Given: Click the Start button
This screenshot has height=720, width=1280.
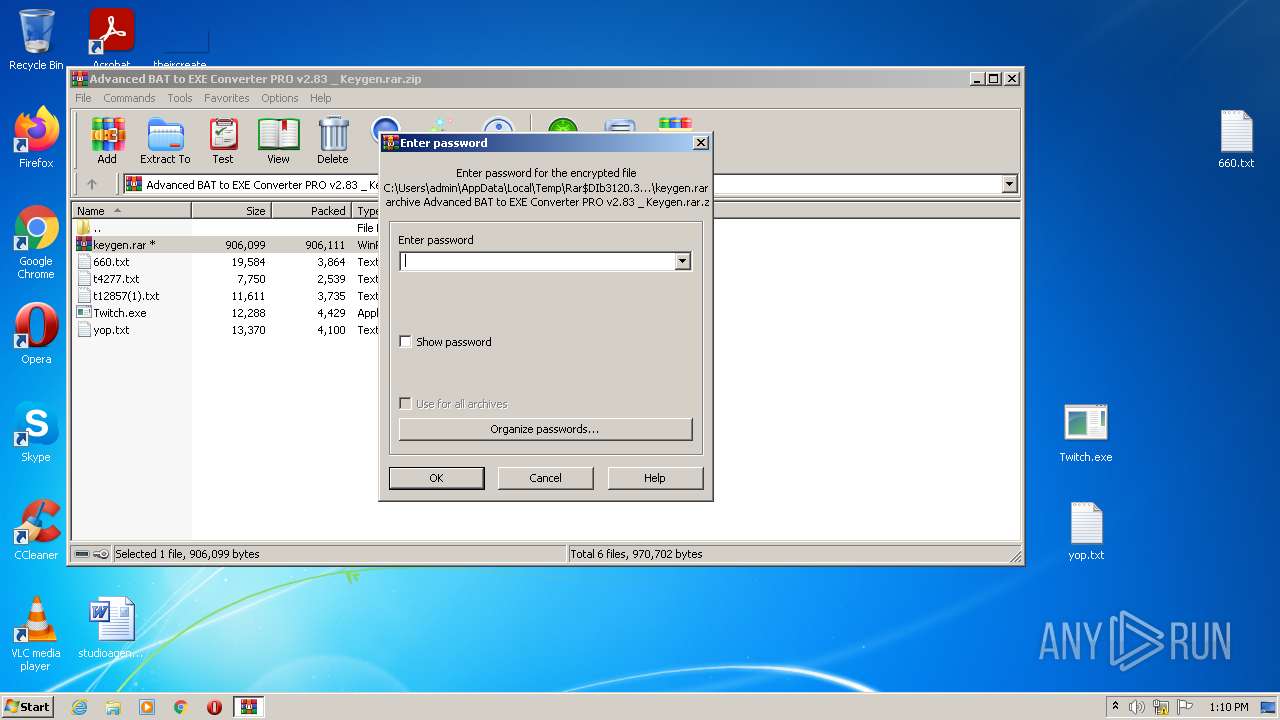Looking at the screenshot, I should click(x=27, y=707).
